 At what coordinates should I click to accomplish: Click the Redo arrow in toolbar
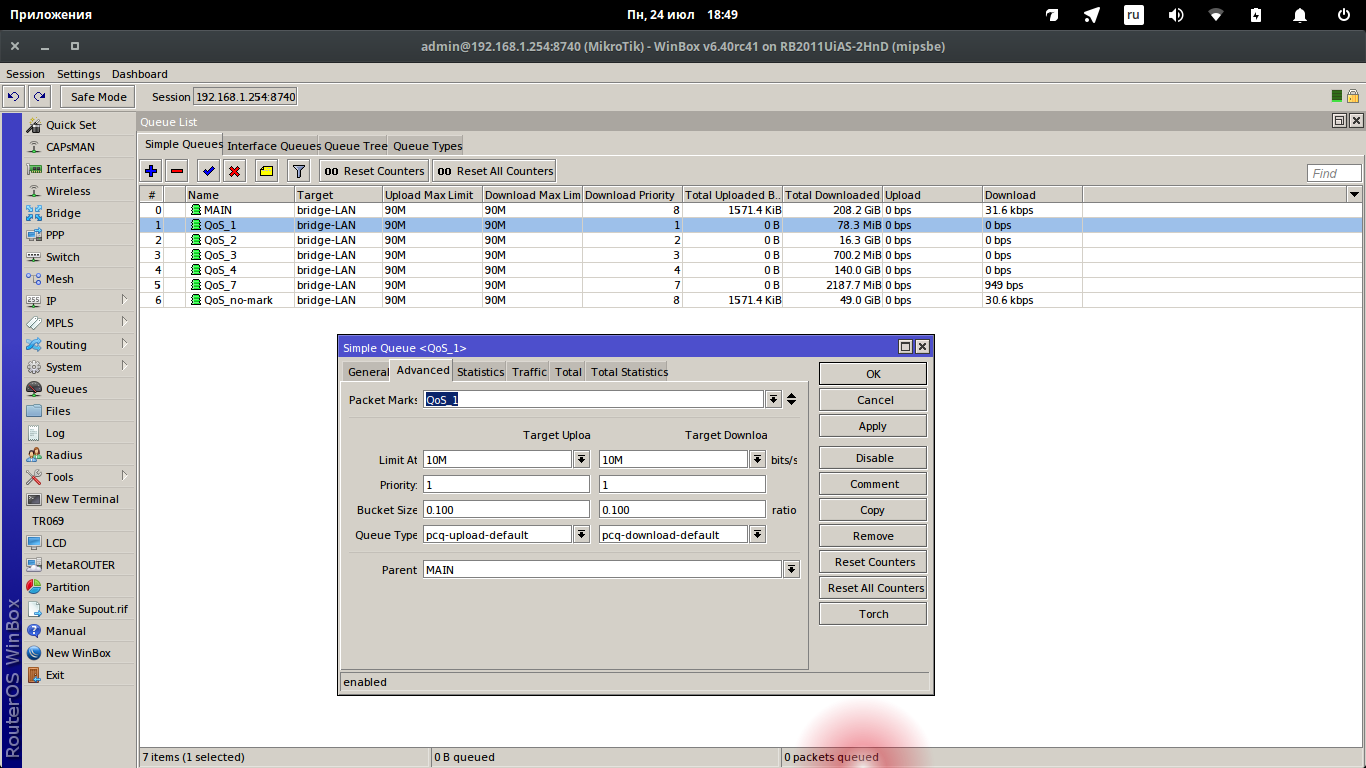pyautogui.click(x=39, y=97)
